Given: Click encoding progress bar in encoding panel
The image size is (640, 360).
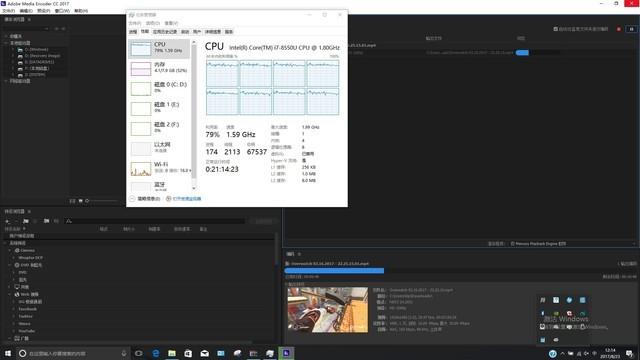Looking at the screenshot, I should (334, 270).
